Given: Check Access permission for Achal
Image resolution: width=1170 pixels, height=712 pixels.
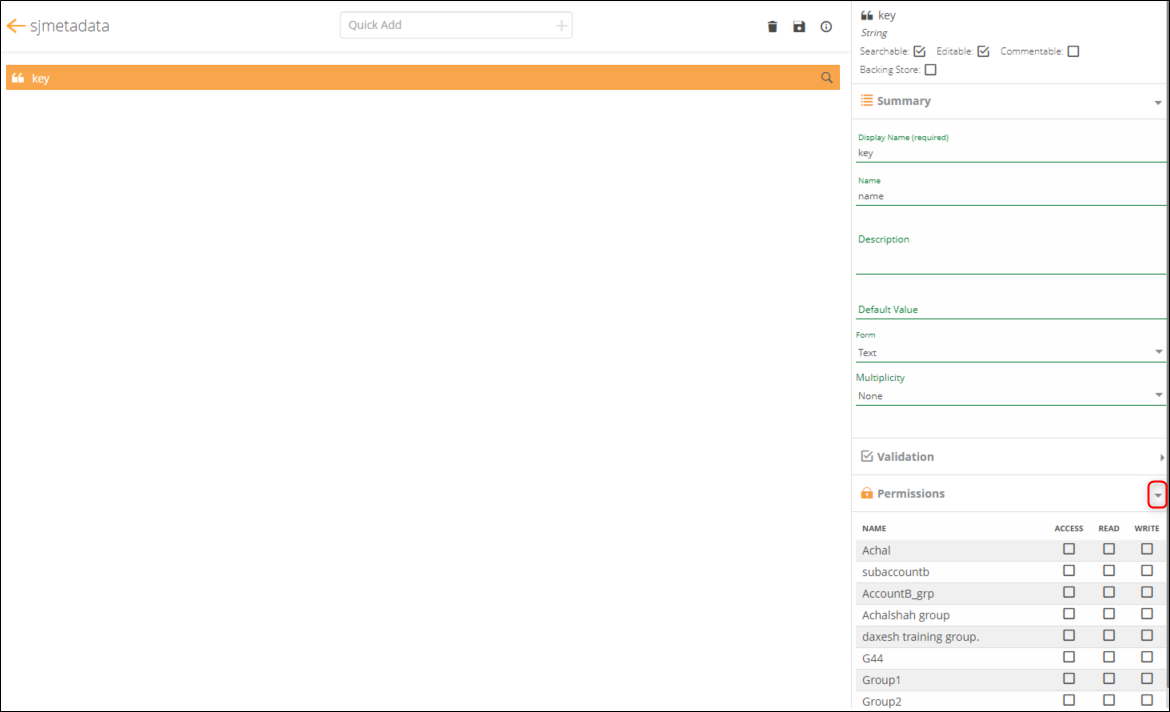Looking at the screenshot, I should [1069, 549].
